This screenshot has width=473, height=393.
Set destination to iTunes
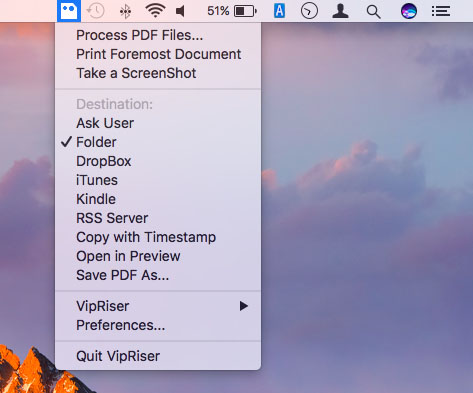158,180
